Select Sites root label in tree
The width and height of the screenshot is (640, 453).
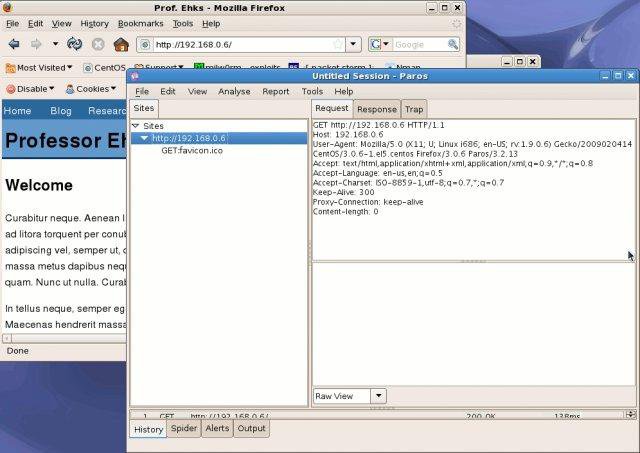point(153,126)
